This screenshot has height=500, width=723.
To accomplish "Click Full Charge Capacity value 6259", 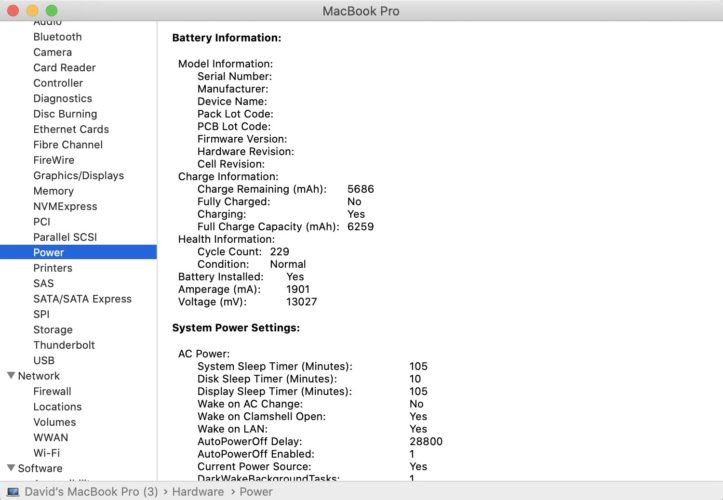I will [x=361, y=226].
